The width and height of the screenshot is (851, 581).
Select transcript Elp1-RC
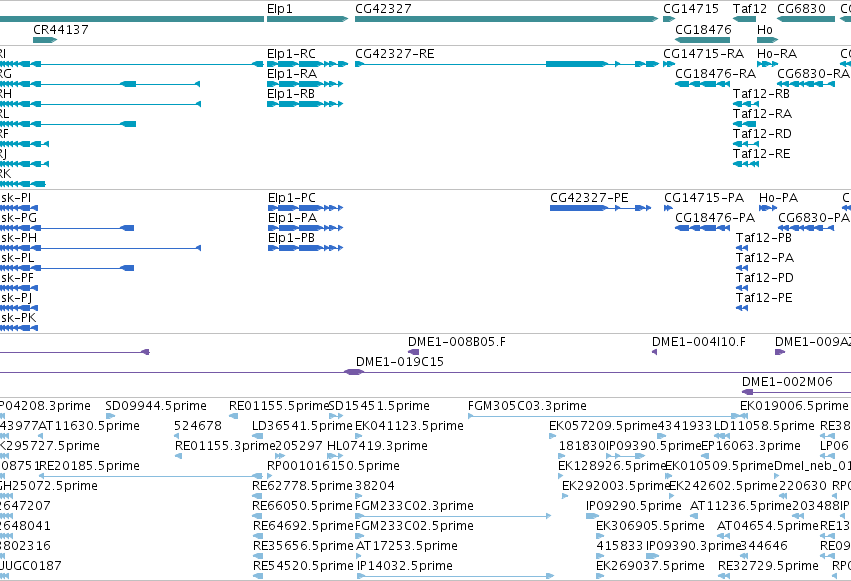[307, 64]
